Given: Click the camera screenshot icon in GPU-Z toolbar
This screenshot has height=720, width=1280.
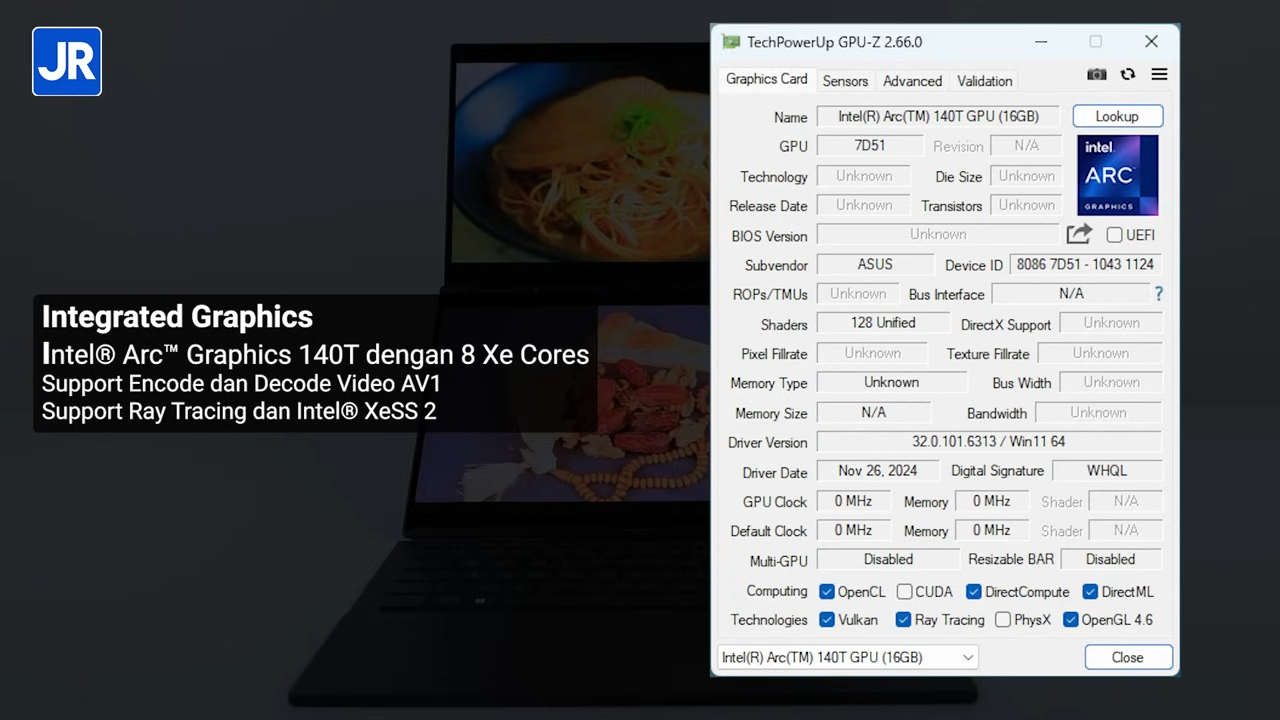Looking at the screenshot, I should (1096, 74).
